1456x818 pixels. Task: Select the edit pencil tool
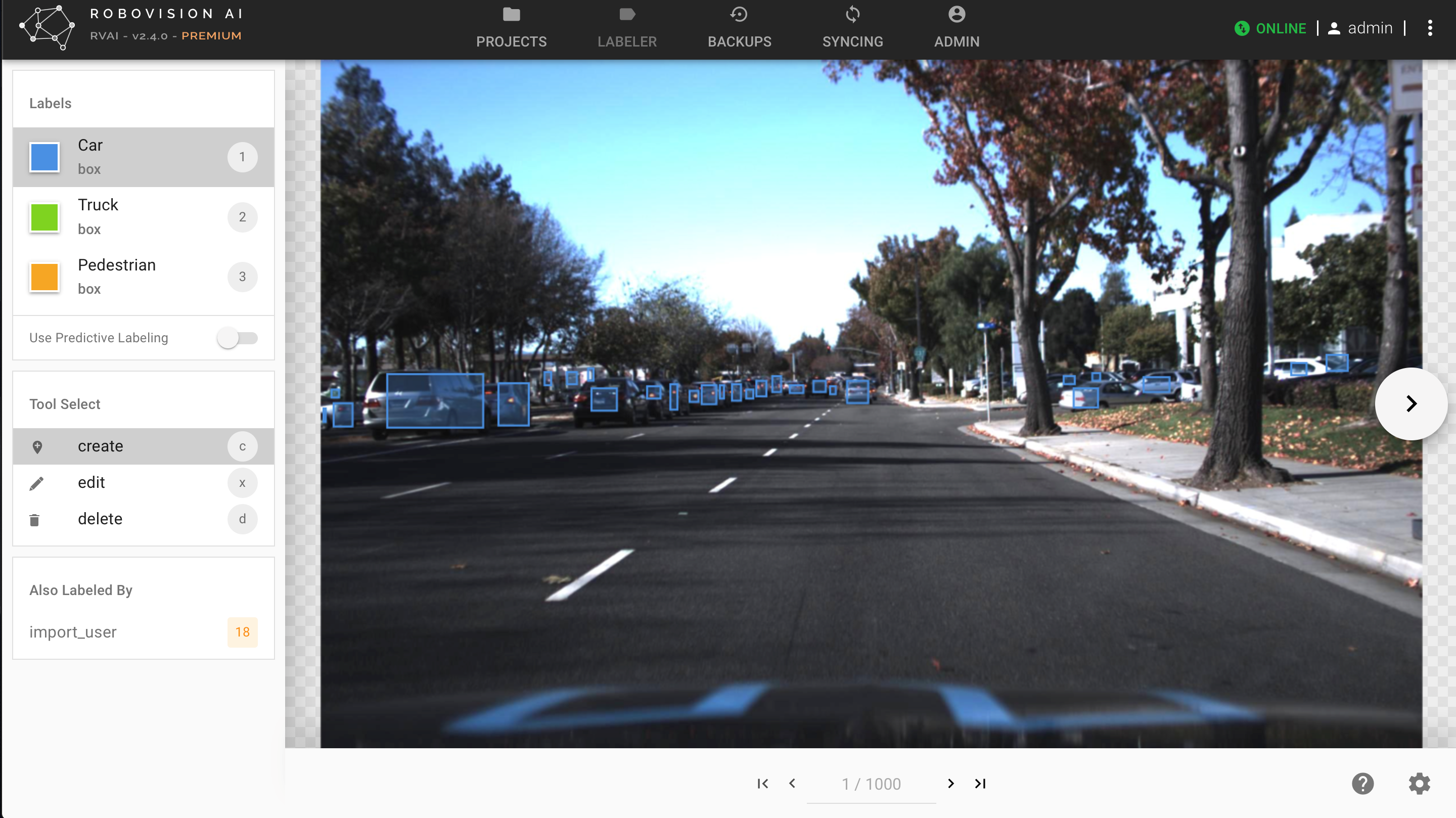(36, 483)
